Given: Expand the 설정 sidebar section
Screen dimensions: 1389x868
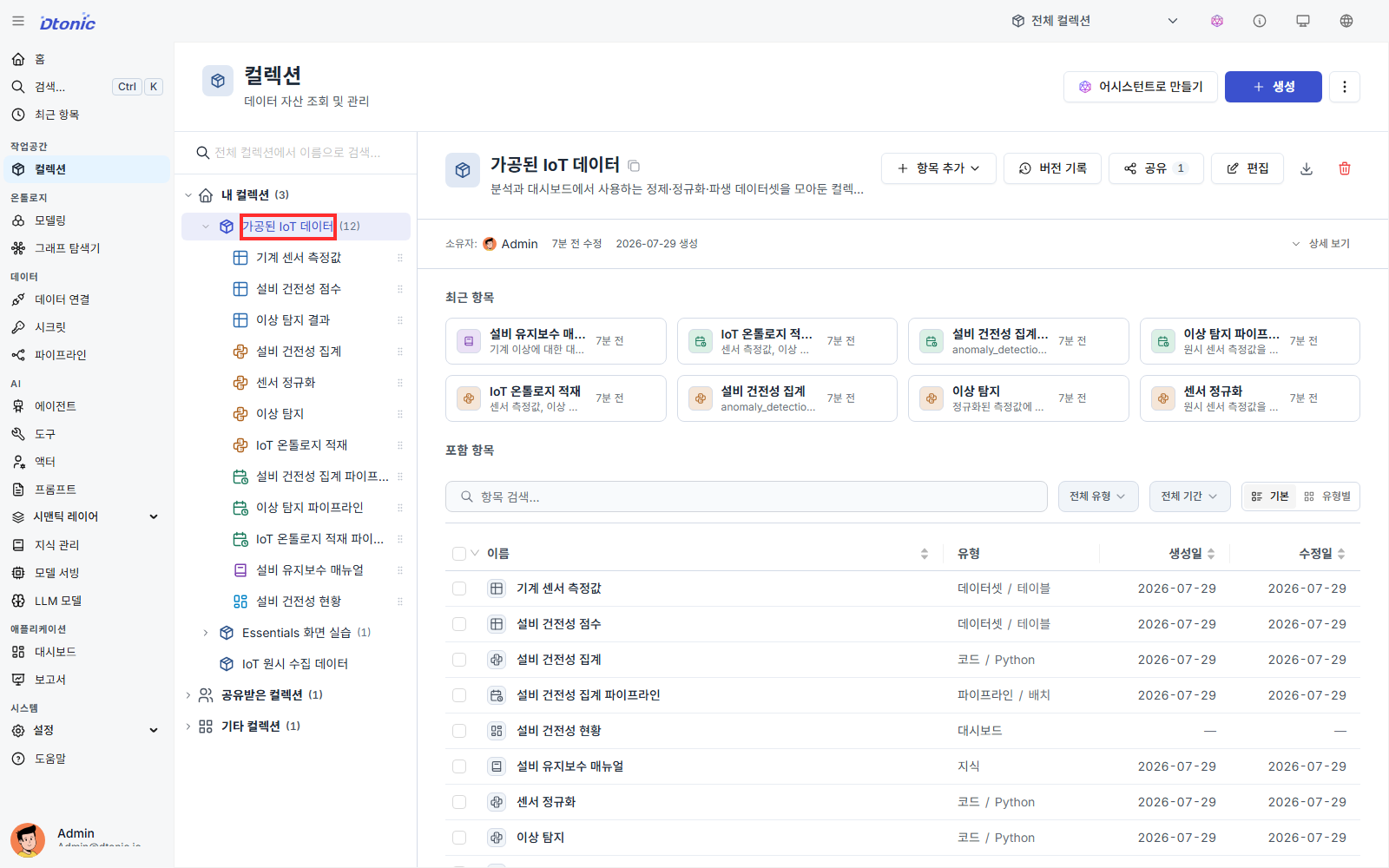Looking at the screenshot, I should [x=85, y=731].
